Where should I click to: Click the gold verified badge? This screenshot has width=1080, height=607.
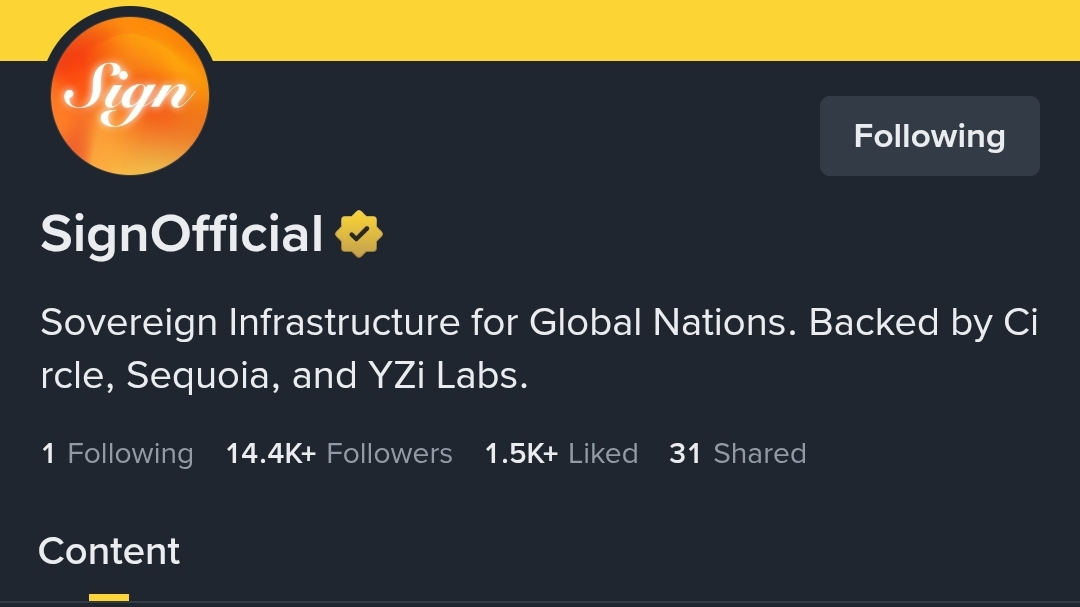point(359,235)
